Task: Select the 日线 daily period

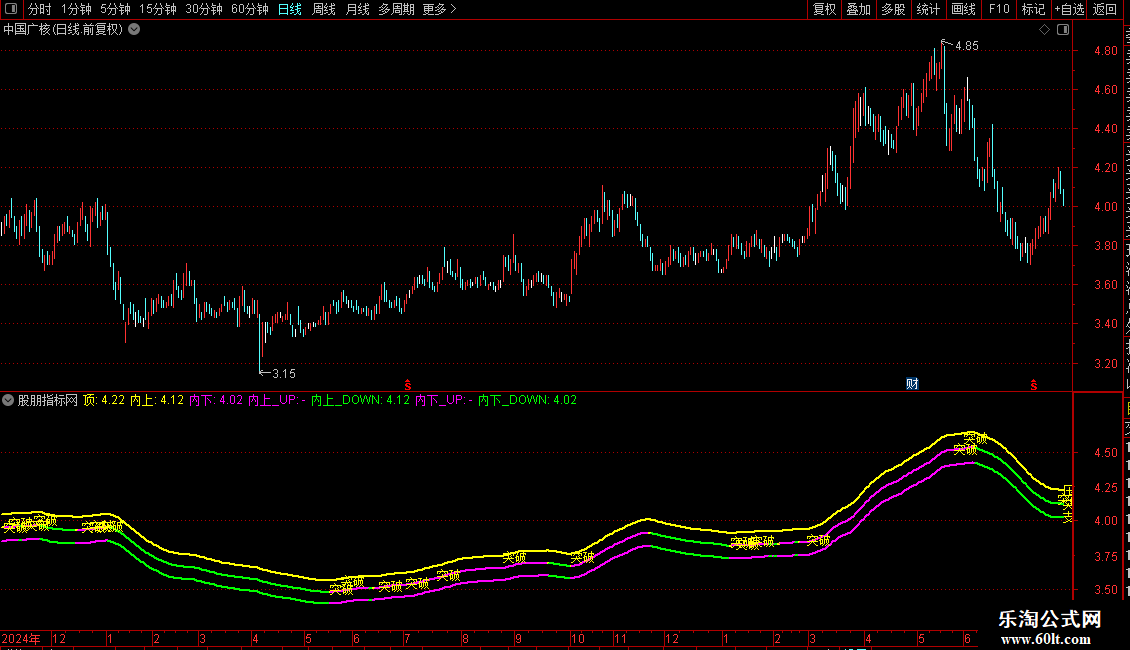Action: point(290,9)
